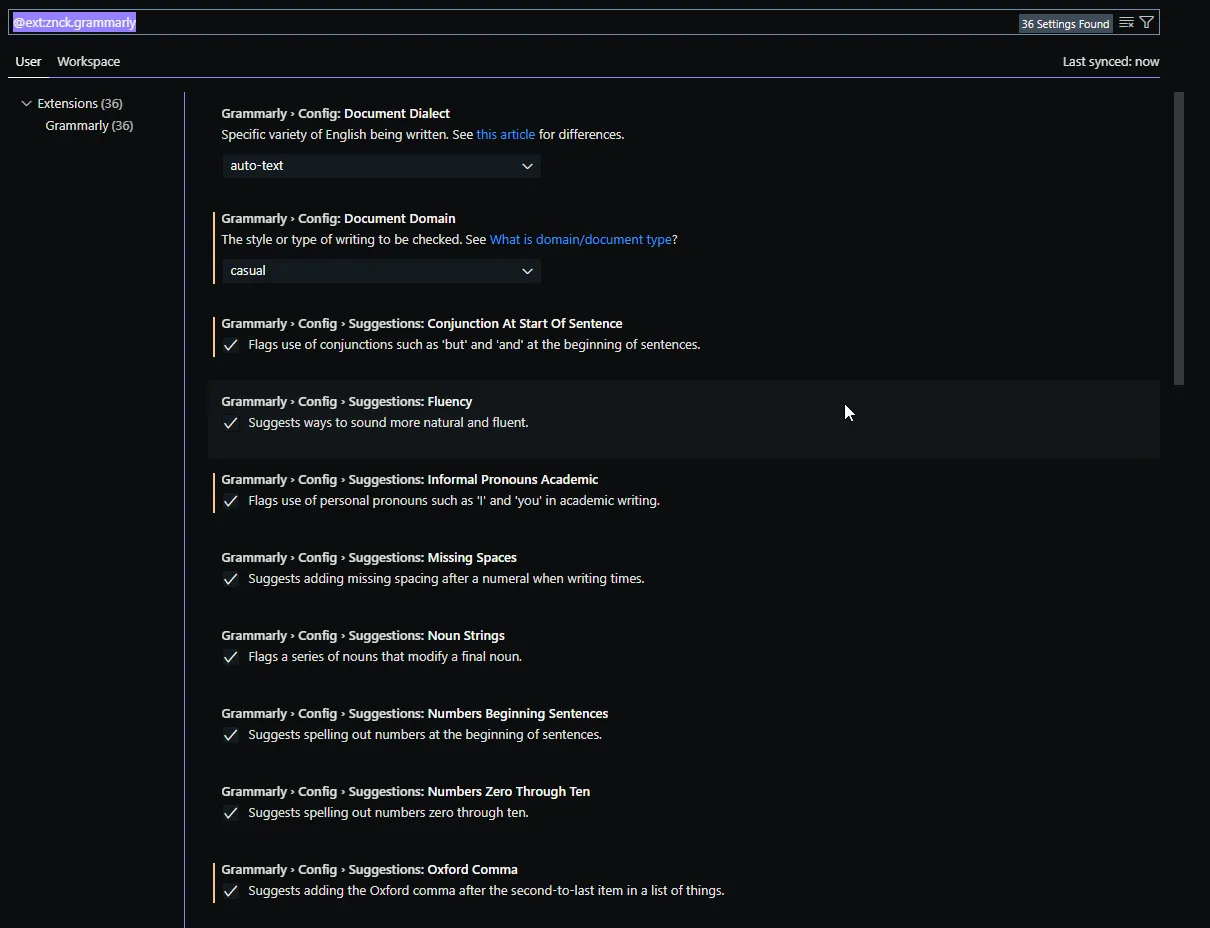Open 'What is domain/document type' link

(580, 239)
